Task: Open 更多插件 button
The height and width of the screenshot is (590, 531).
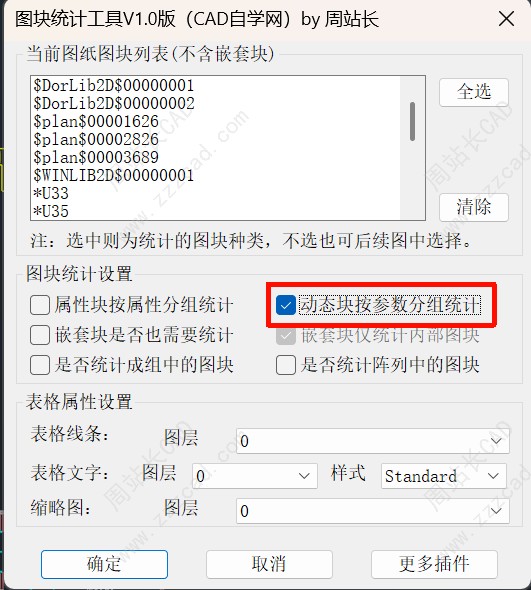Action: [434, 564]
